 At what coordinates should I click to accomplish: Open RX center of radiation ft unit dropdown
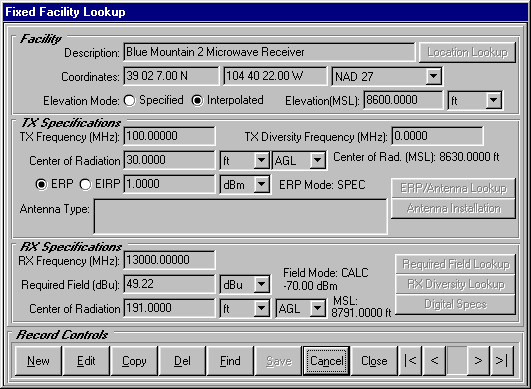click(261, 308)
